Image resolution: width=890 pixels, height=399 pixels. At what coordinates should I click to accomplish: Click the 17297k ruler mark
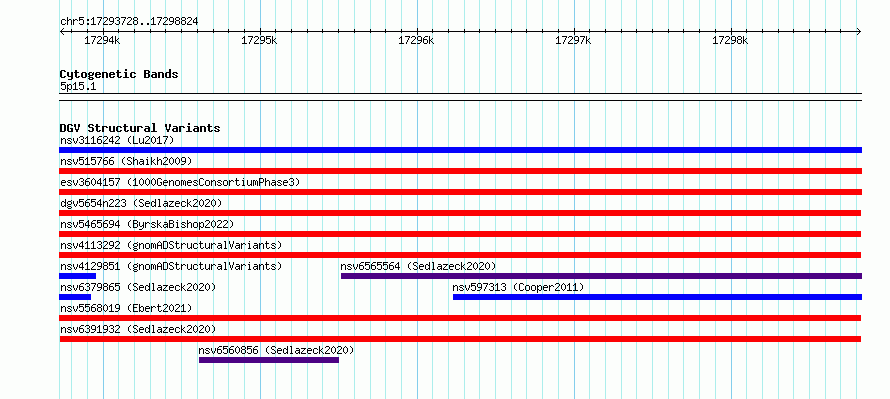tap(573, 40)
